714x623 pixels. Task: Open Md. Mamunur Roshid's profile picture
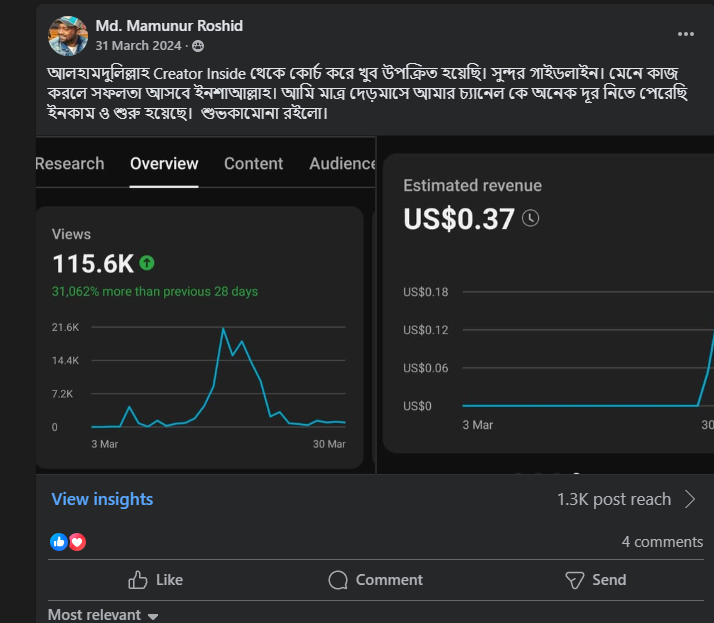click(68, 35)
